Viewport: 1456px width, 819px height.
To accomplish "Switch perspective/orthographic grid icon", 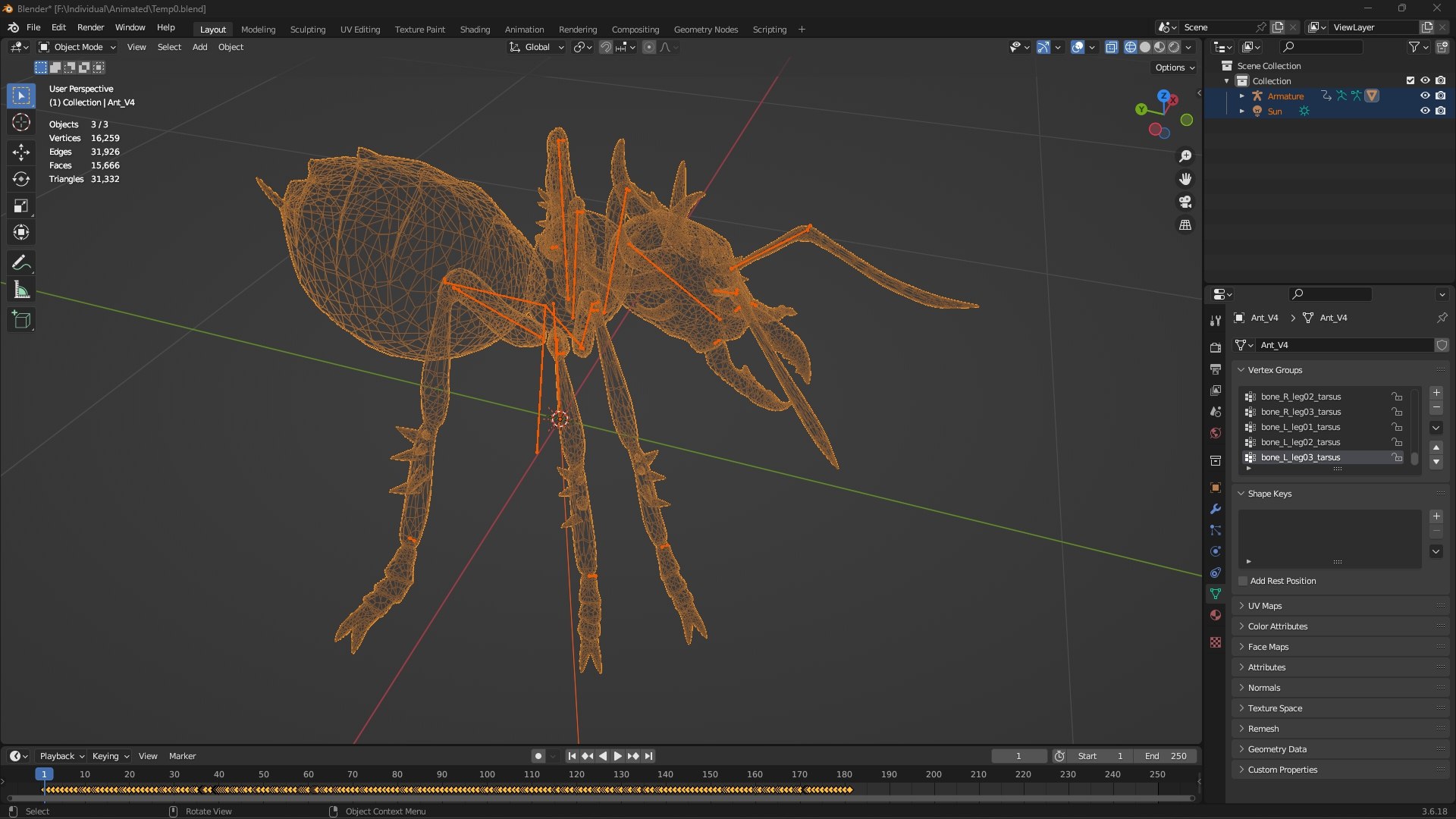I will 1185,225.
